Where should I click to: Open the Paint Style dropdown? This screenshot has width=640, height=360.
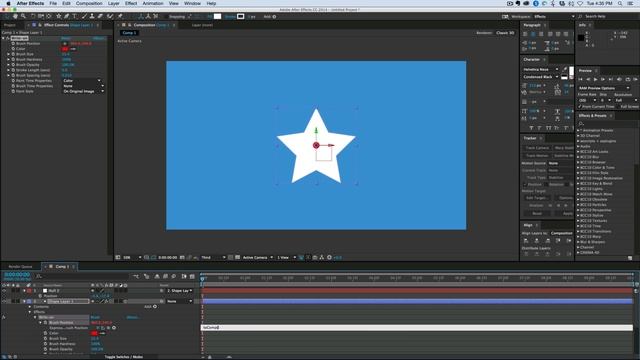click(83, 91)
